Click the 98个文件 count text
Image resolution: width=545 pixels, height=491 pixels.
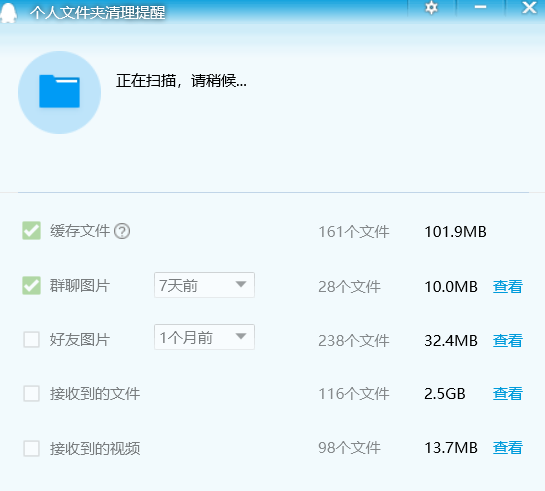point(349,448)
